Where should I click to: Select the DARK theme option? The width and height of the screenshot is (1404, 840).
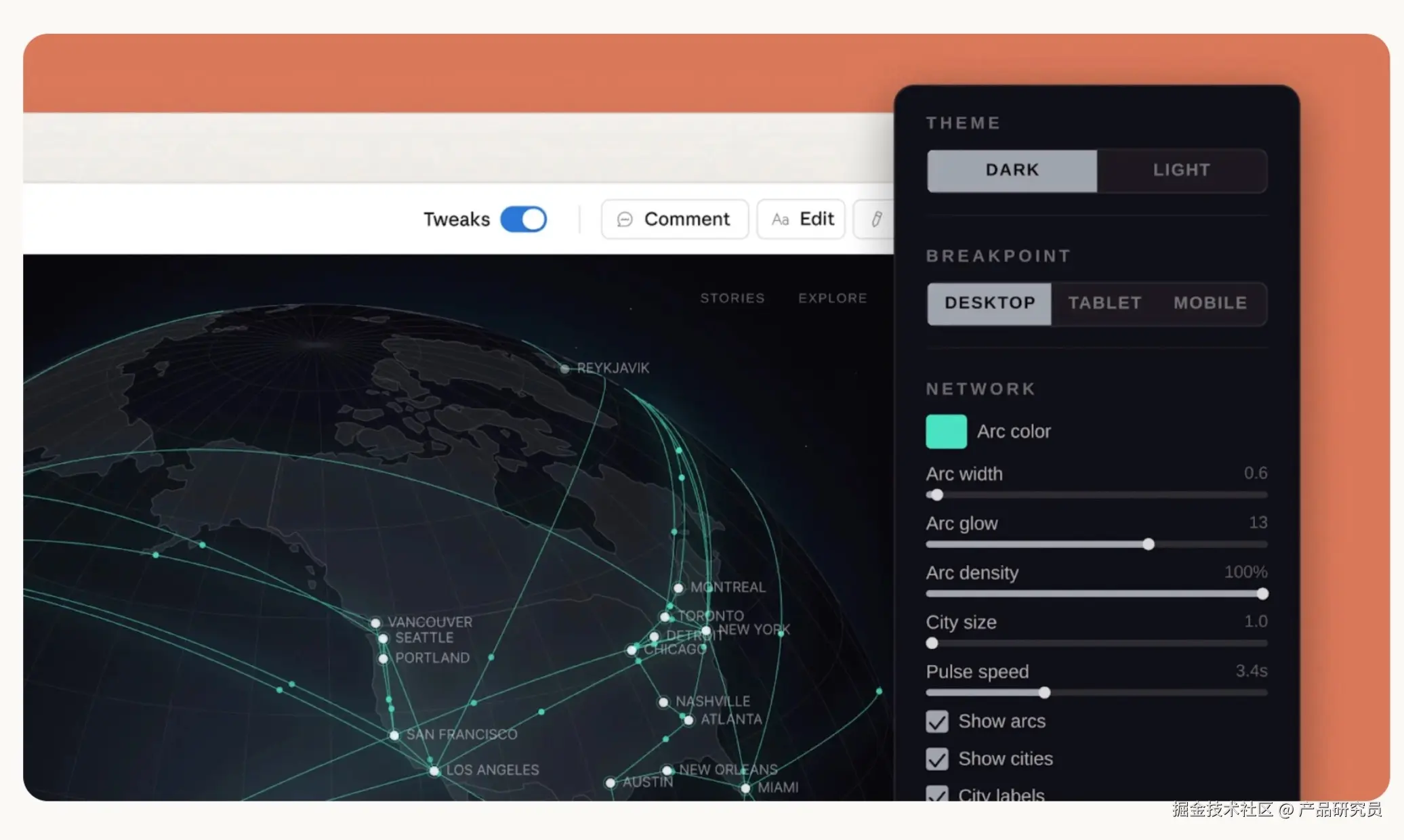1012,170
